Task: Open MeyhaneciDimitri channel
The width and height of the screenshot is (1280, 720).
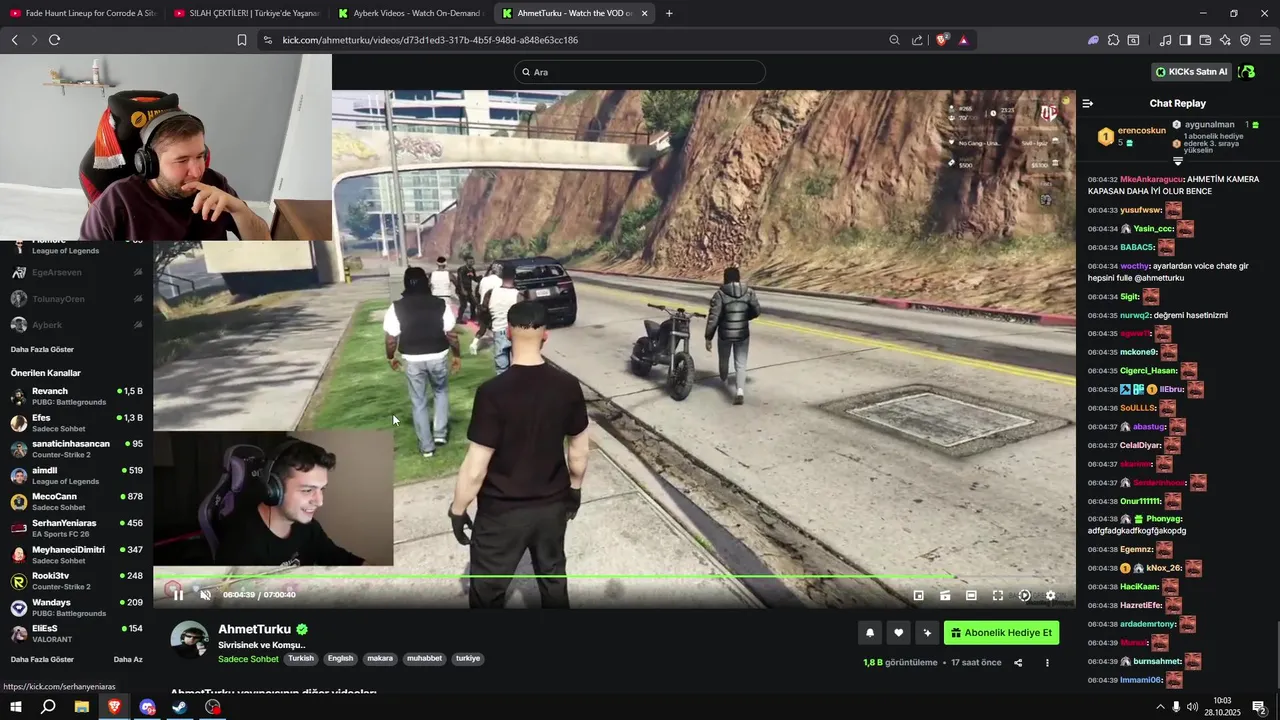Action: click(x=76, y=555)
